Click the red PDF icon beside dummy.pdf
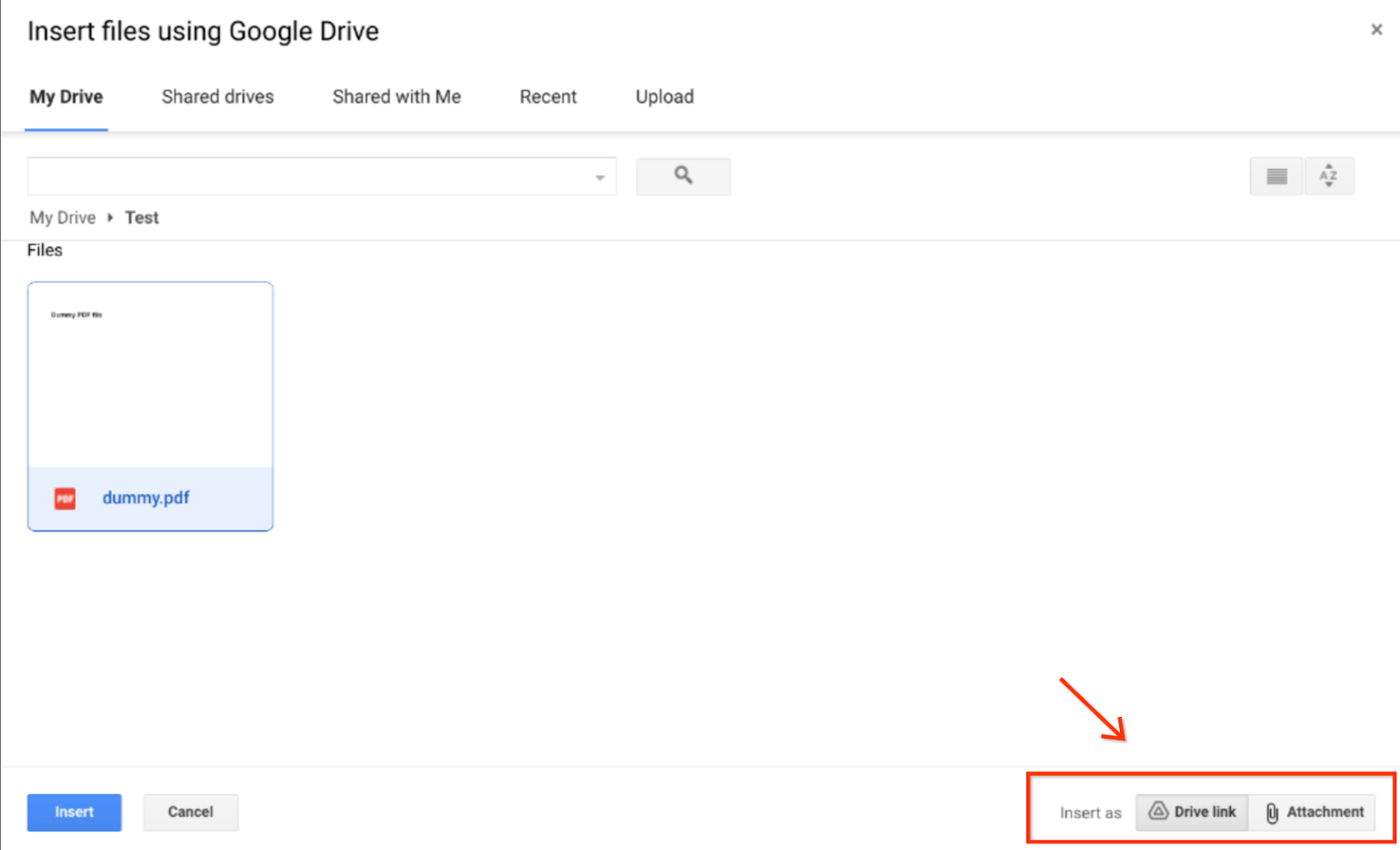This screenshot has height=850, width=1400. [x=65, y=498]
